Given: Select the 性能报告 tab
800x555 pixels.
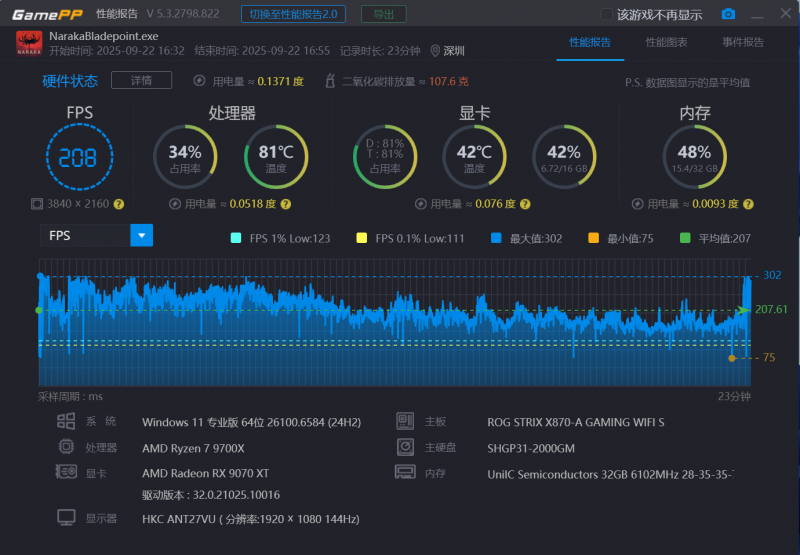Looking at the screenshot, I should point(590,42).
